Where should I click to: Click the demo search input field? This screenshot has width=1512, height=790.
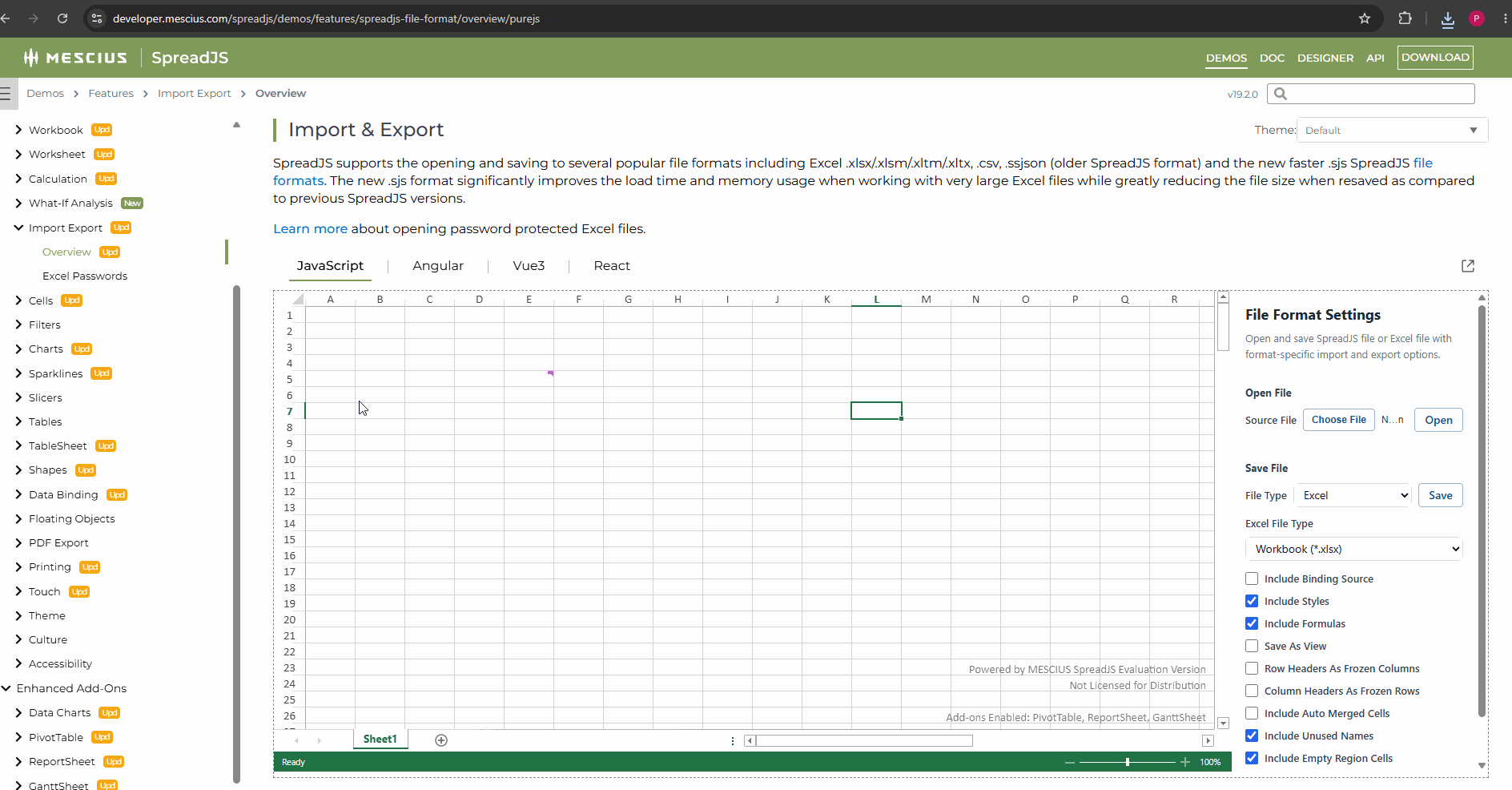[1371, 94]
